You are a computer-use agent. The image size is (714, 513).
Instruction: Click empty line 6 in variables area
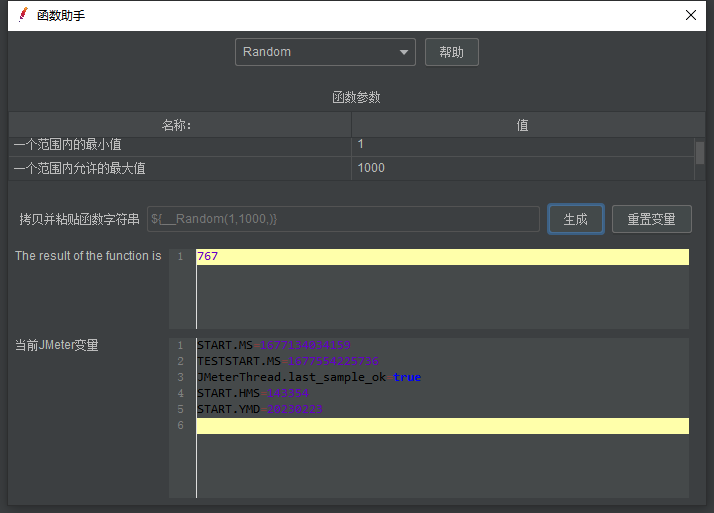pos(442,426)
